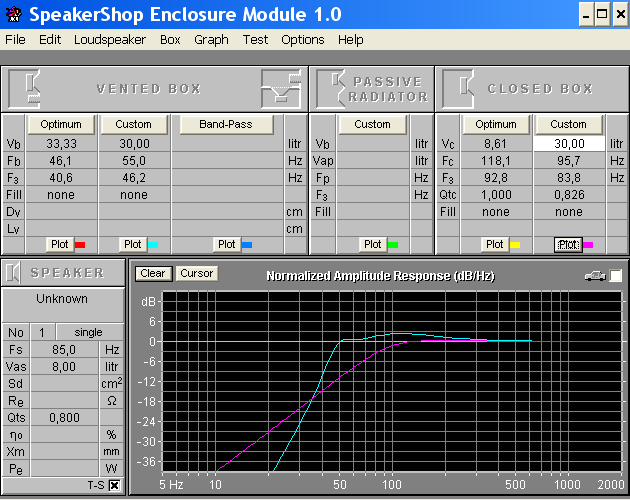Toggle the car response checkbox above graph
The height and width of the screenshot is (500, 630).
[x=616, y=276]
